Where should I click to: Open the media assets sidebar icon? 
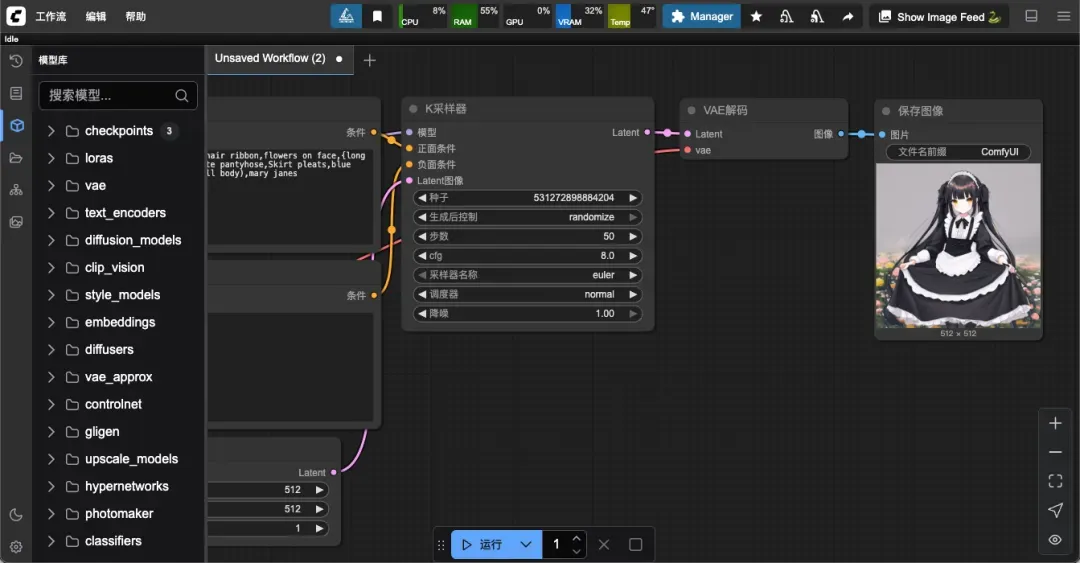[x=16, y=222]
